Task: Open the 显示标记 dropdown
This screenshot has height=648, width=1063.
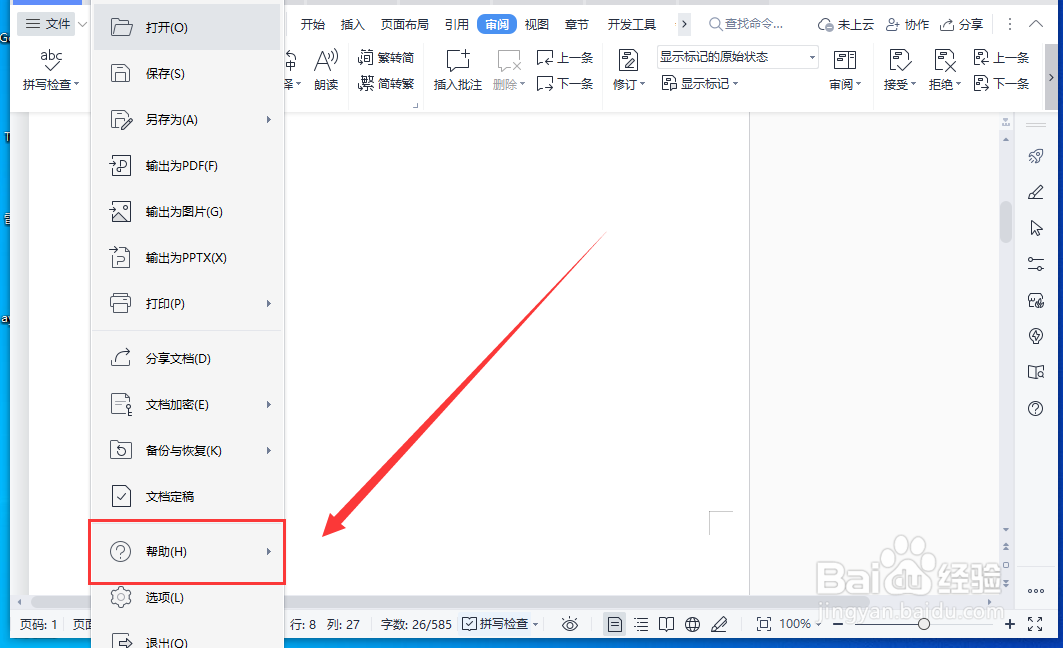Action: (x=700, y=83)
